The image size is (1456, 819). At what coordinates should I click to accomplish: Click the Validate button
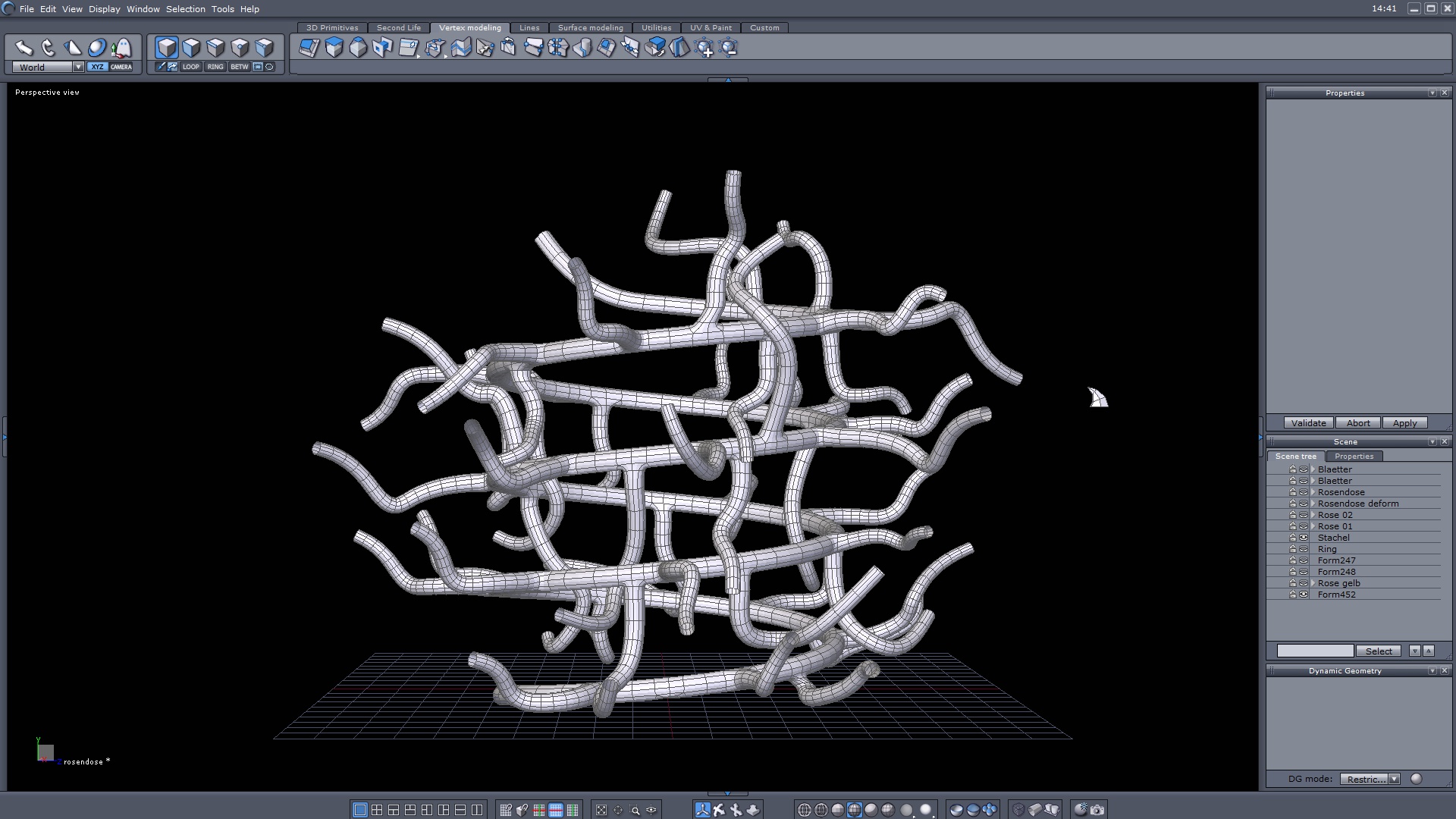[x=1308, y=423]
